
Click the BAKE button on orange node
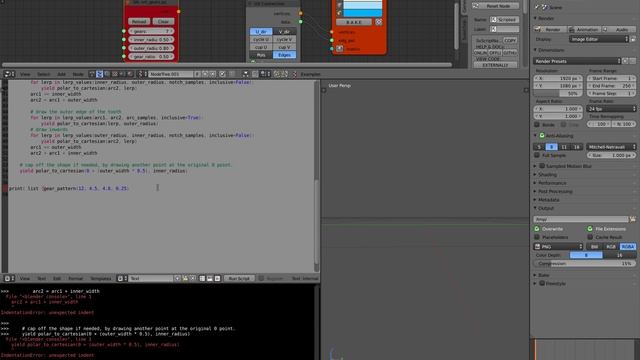(x=354, y=22)
